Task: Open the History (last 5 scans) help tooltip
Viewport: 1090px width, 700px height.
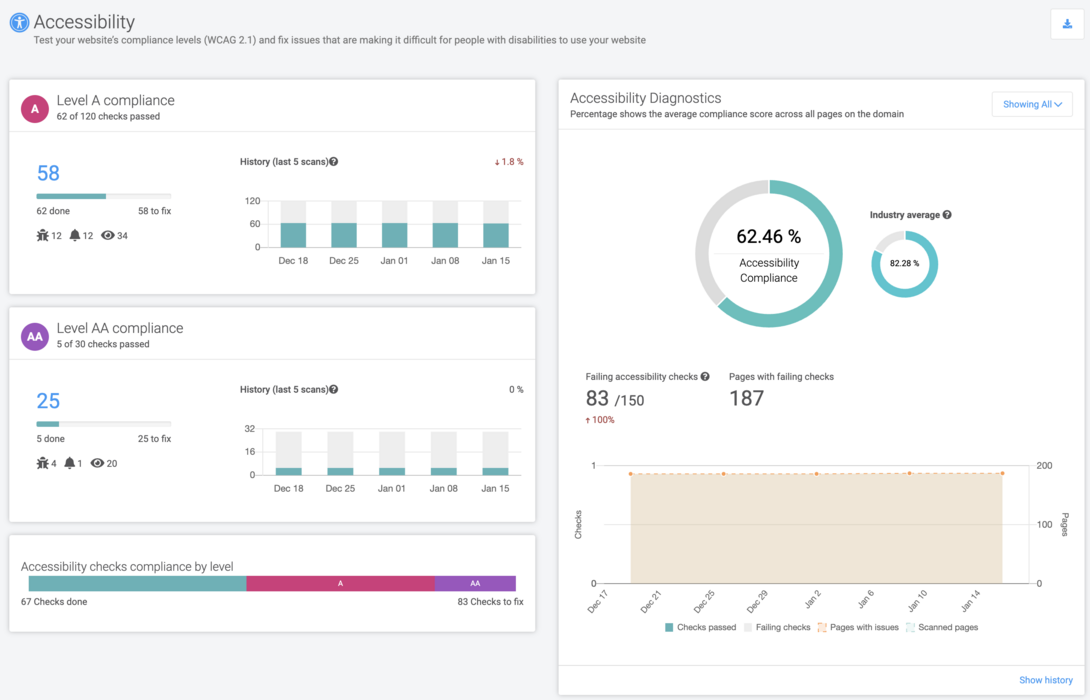Action: (x=336, y=161)
